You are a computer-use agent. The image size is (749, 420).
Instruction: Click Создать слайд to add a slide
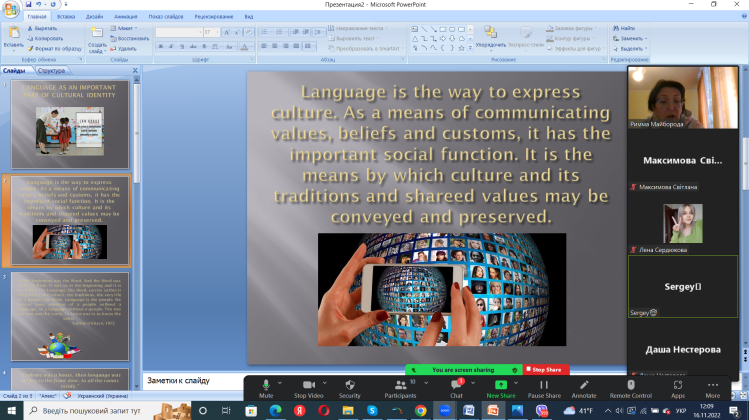[x=97, y=40]
